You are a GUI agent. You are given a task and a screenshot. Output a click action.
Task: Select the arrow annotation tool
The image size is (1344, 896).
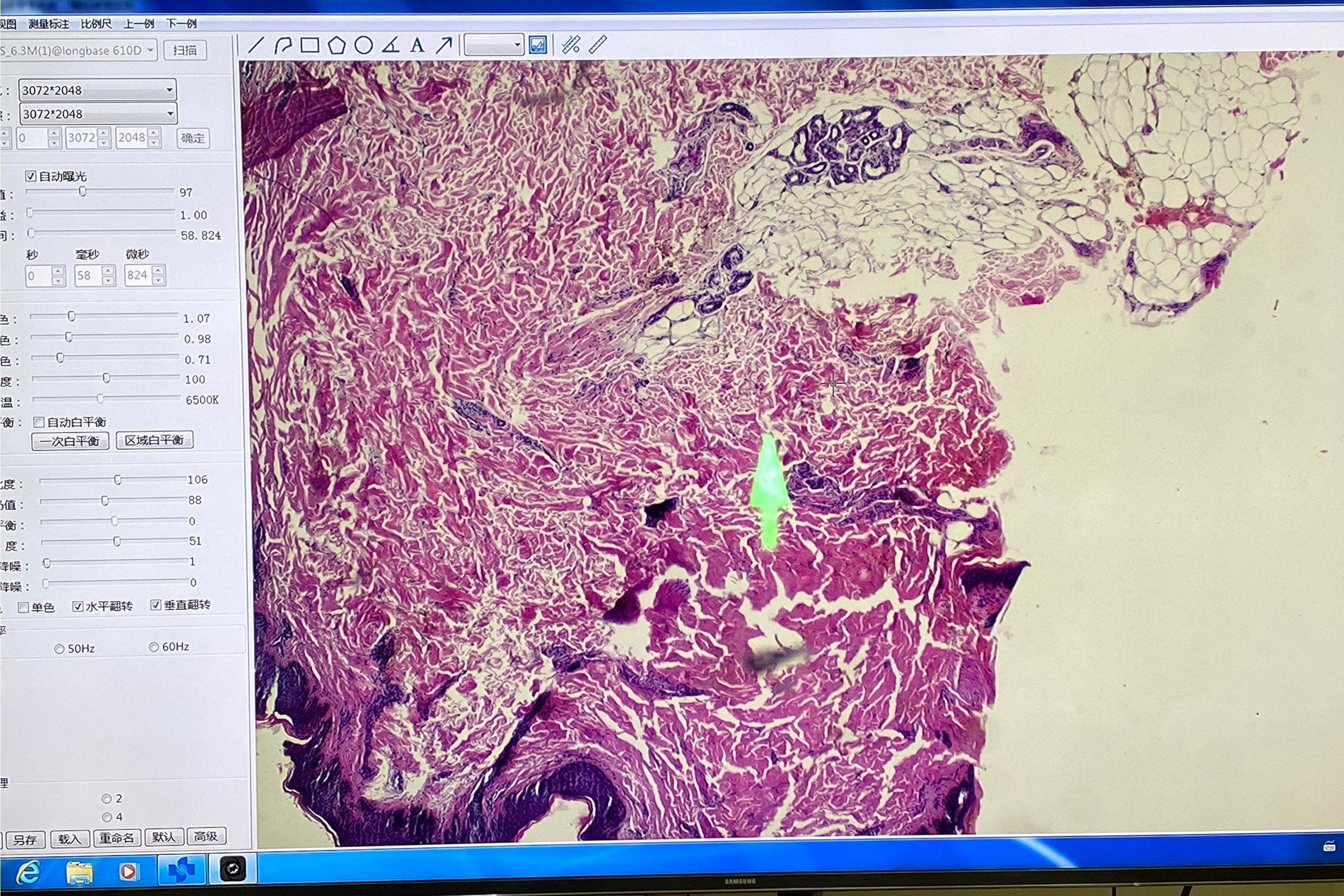444,44
